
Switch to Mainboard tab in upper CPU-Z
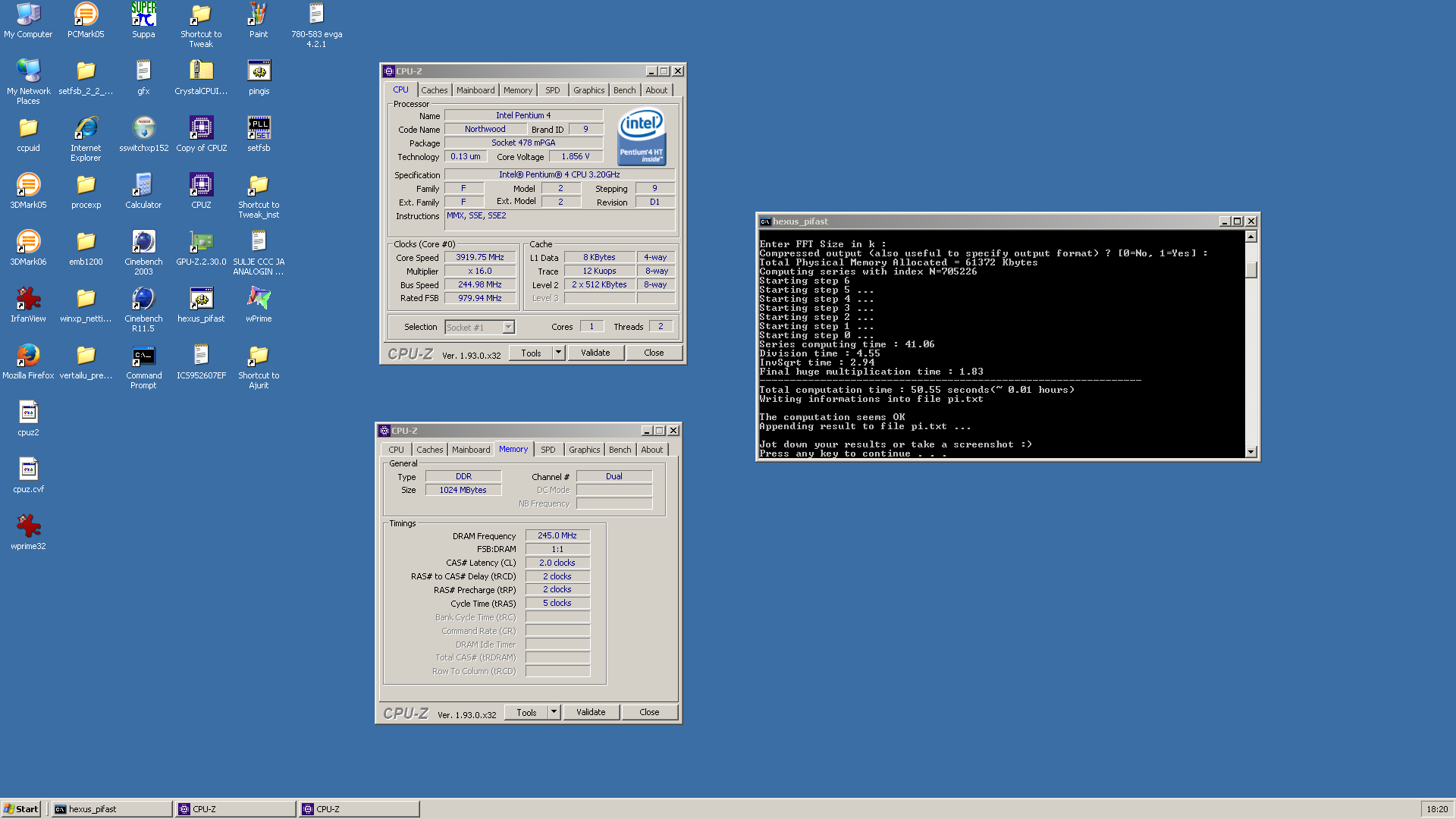tap(475, 90)
